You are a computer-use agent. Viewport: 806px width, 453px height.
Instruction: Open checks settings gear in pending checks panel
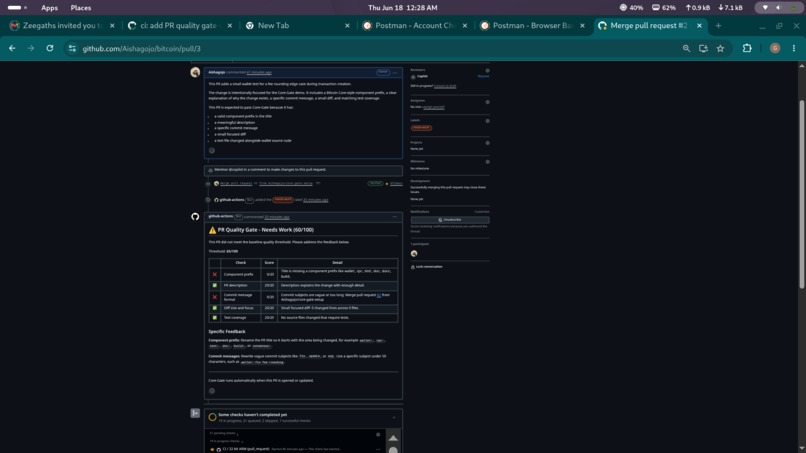378,434
